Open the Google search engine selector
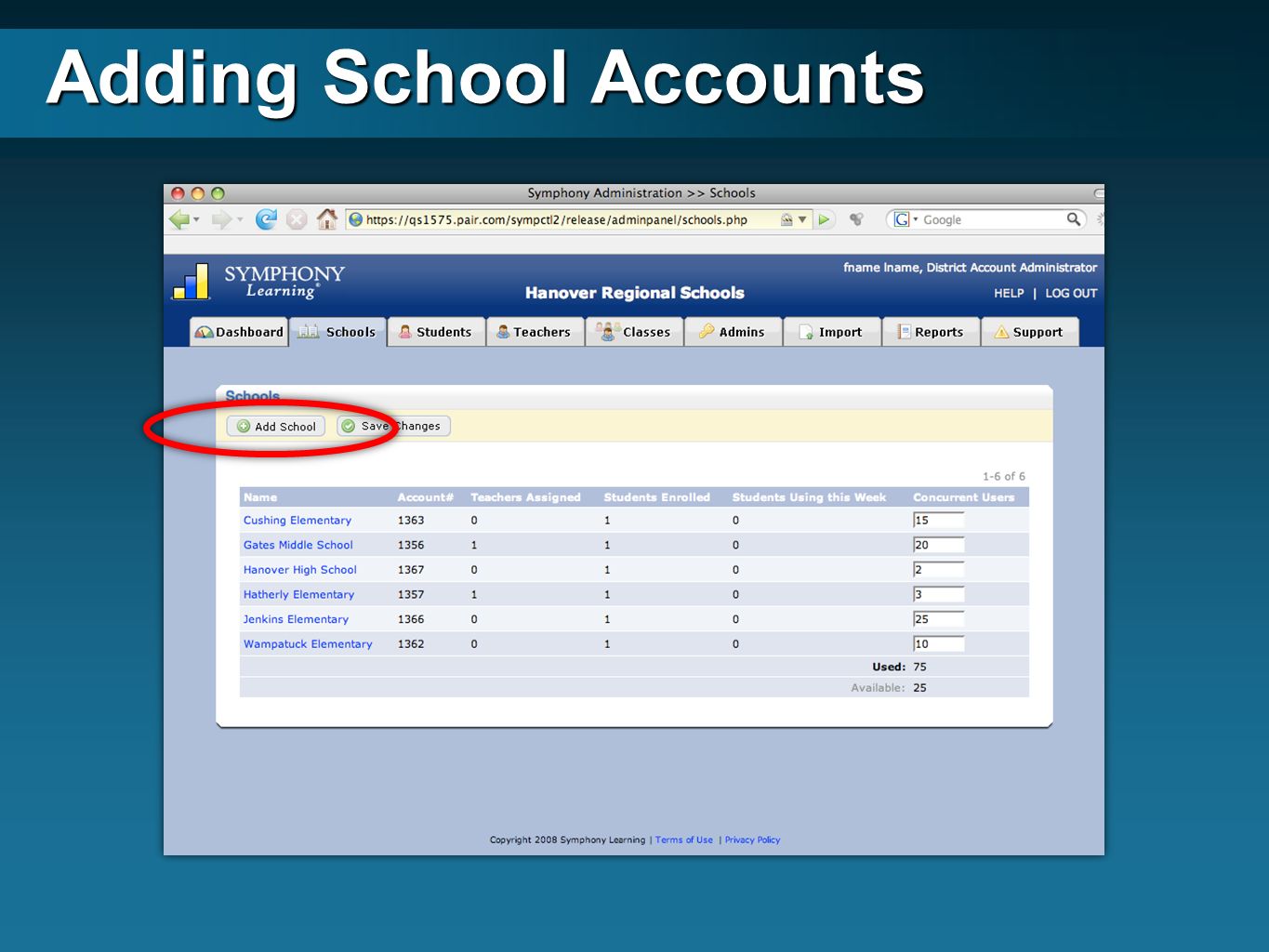The height and width of the screenshot is (952, 1269). pos(905,219)
